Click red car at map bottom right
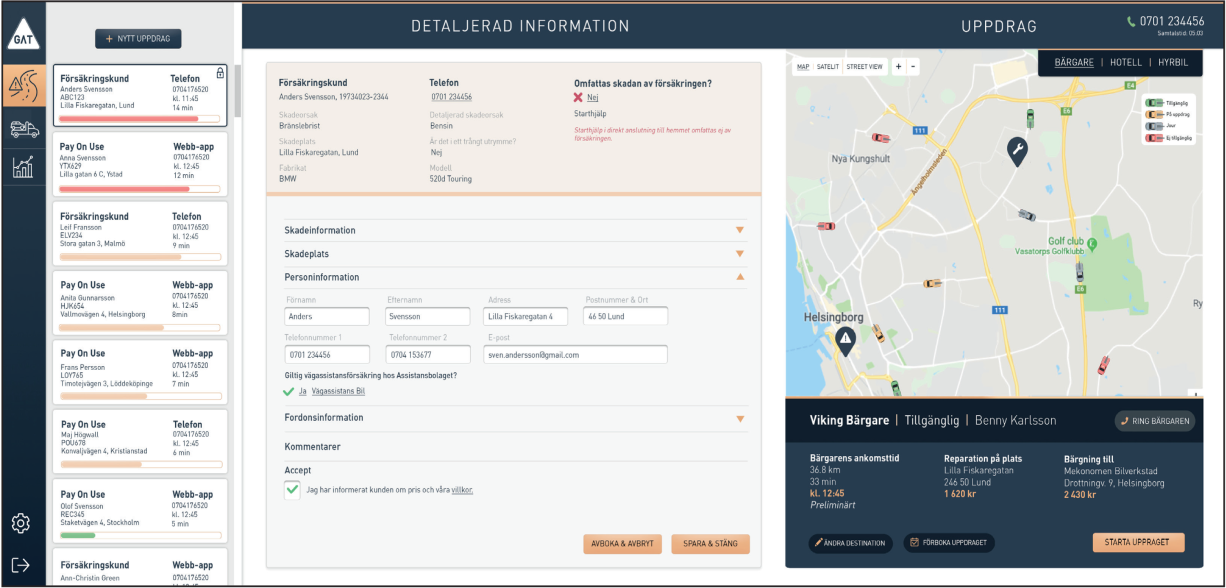The width and height of the screenshot is (1226, 588). tap(1103, 365)
